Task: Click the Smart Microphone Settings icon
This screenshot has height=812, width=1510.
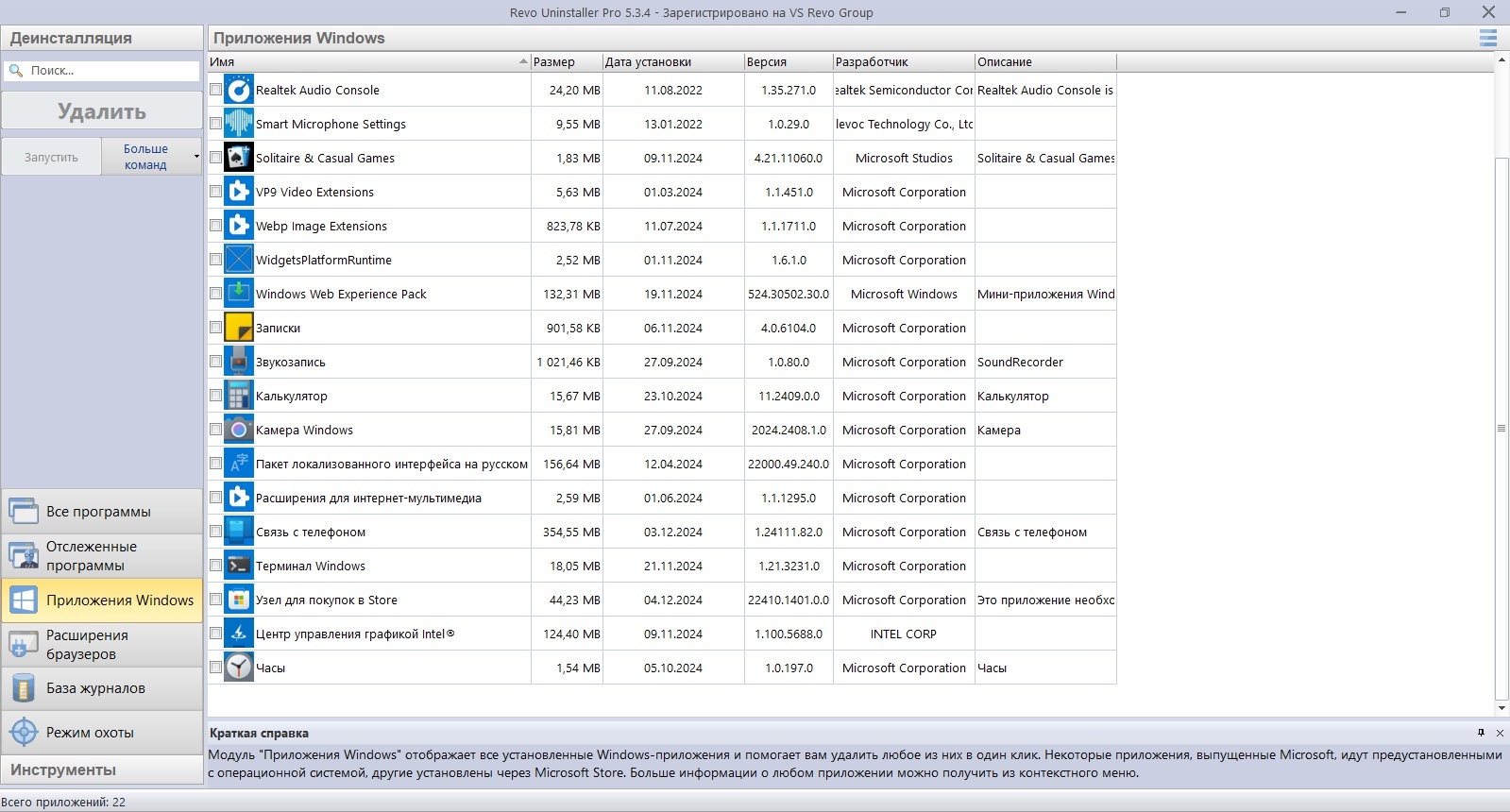Action: [239, 124]
